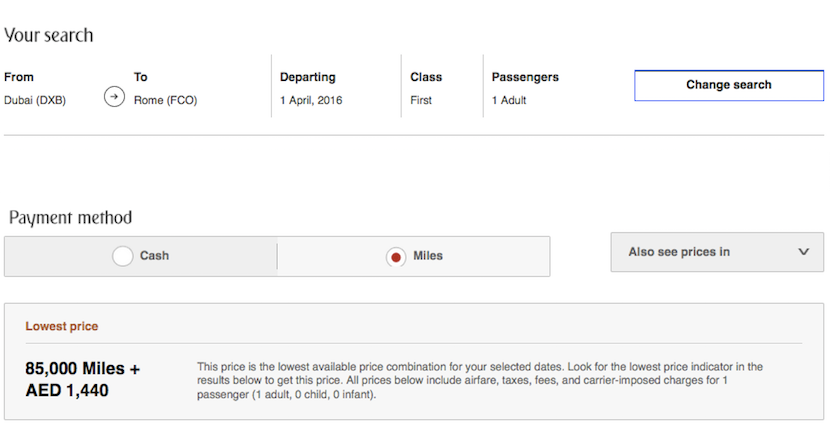Click the 85,000 Miles + AED 1,440 price
This screenshot has height=425, width=830.
click(x=83, y=379)
